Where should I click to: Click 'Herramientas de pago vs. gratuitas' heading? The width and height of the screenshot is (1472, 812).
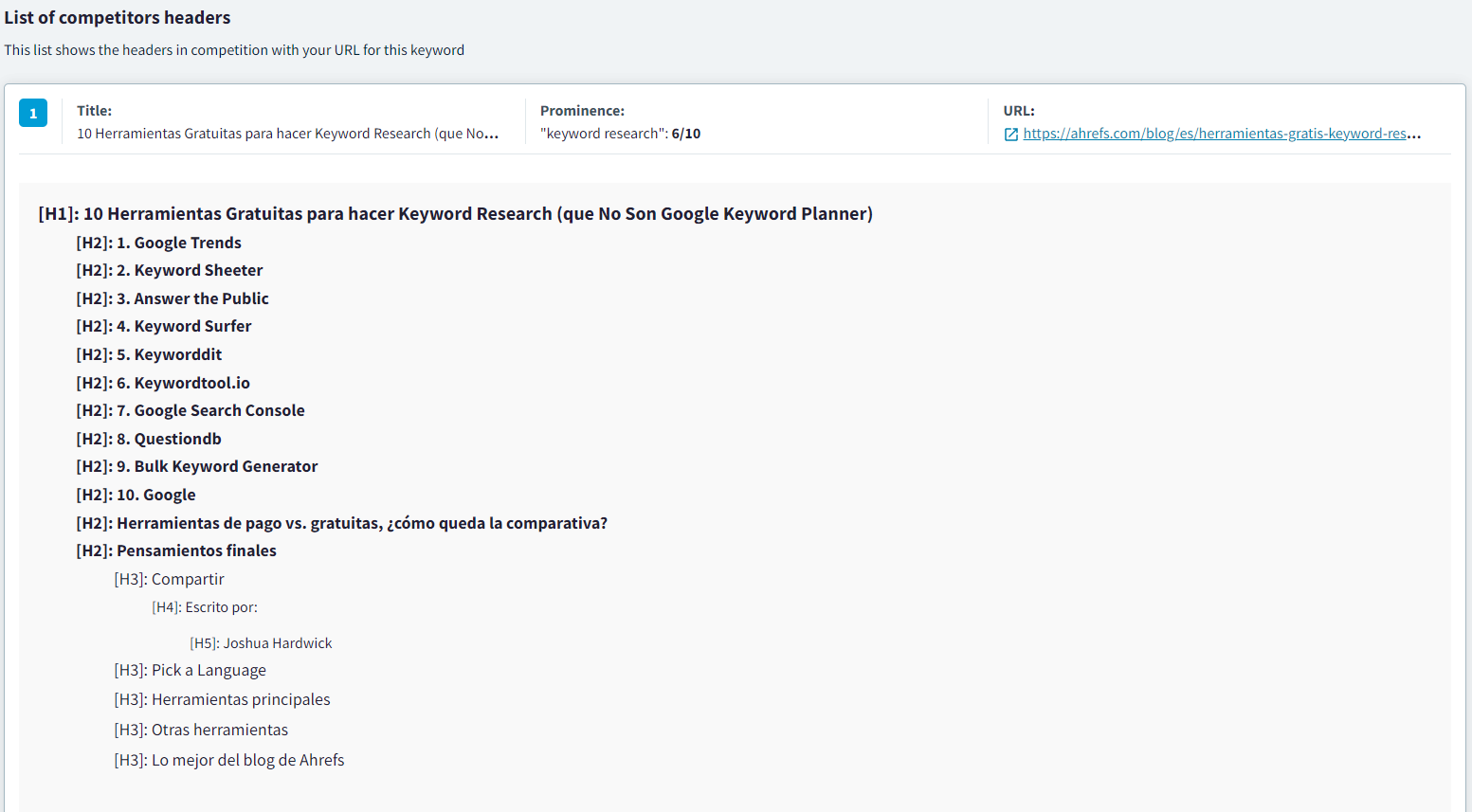[x=341, y=523]
